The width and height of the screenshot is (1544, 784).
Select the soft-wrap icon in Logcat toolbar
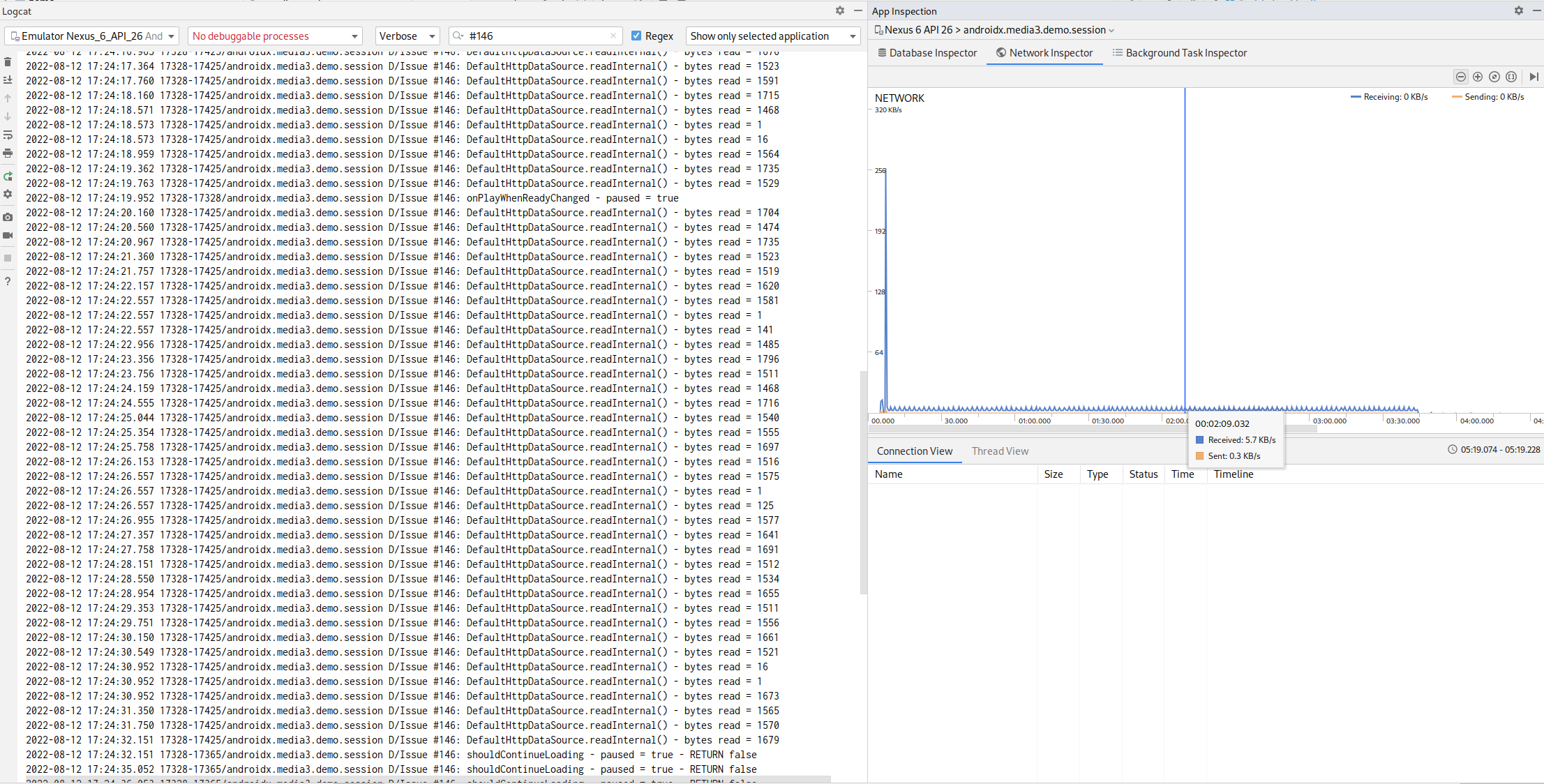8,135
